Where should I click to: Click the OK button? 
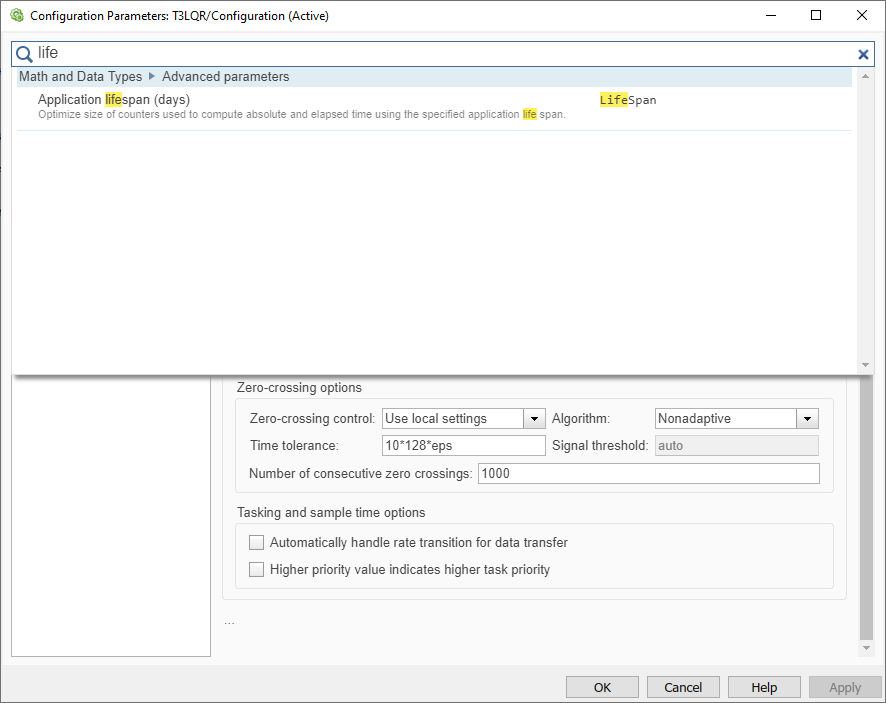coord(602,687)
